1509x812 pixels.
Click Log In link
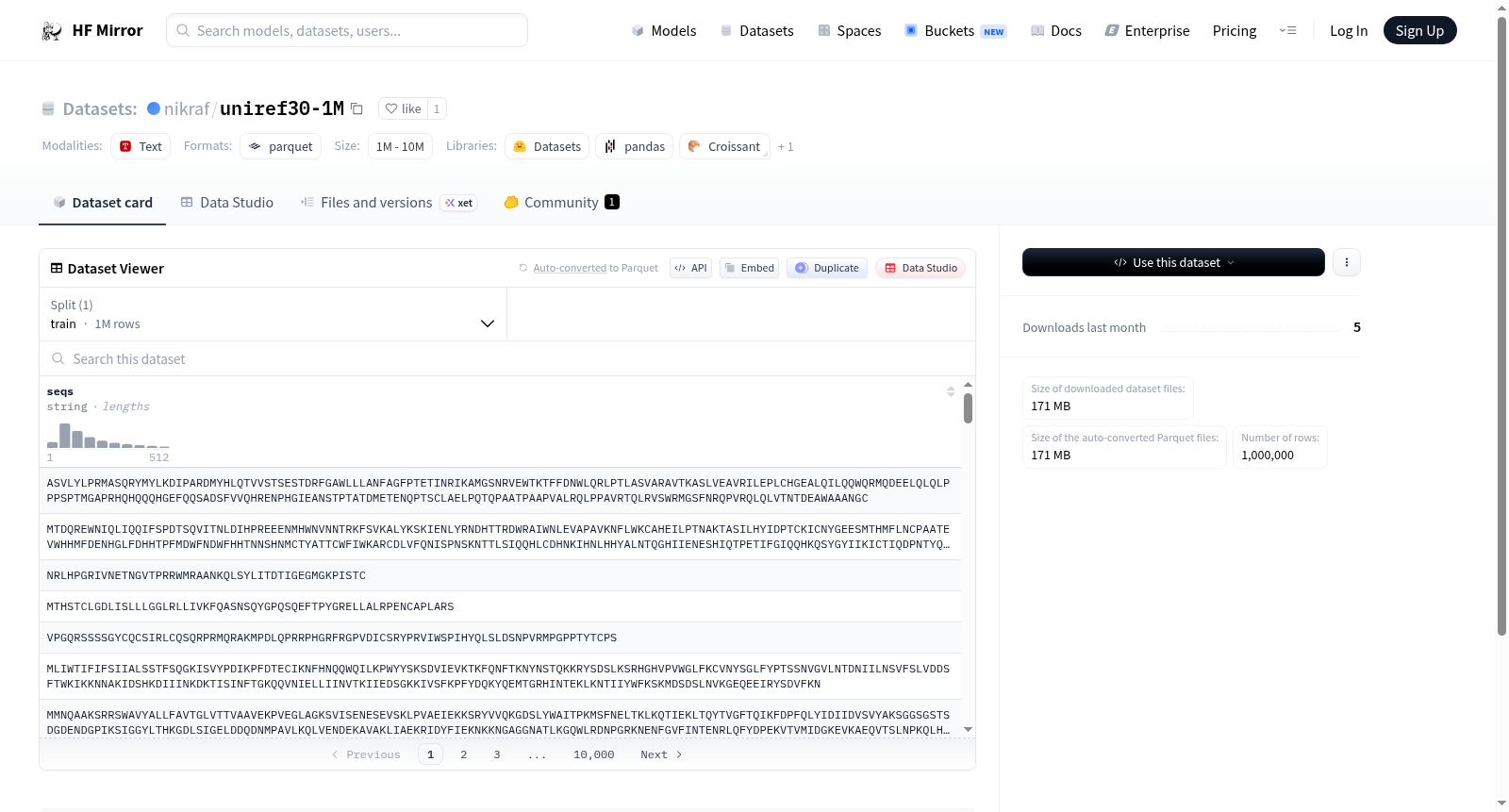point(1349,31)
